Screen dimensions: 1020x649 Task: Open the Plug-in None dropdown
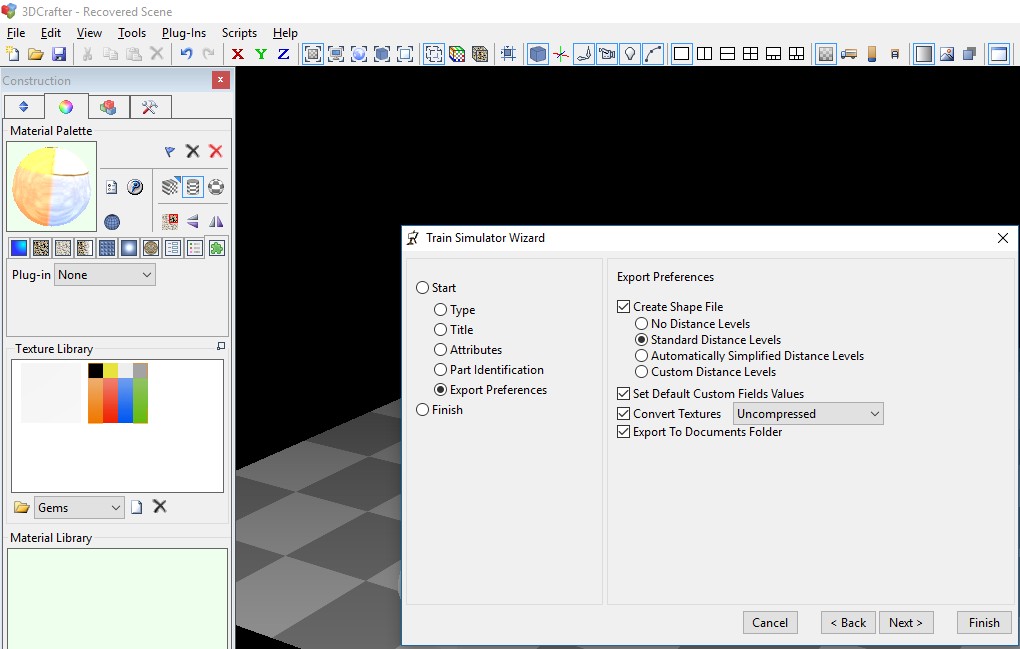point(105,275)
